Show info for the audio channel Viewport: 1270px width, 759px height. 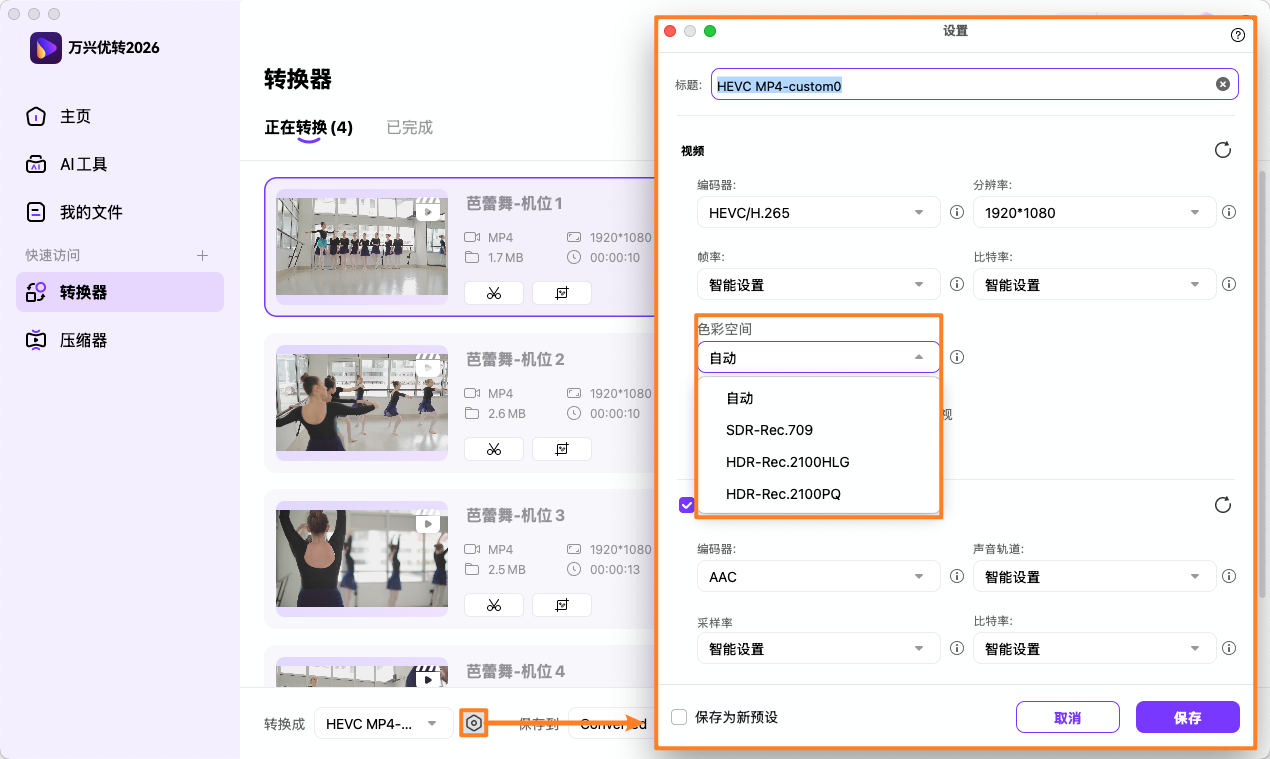1229,577
